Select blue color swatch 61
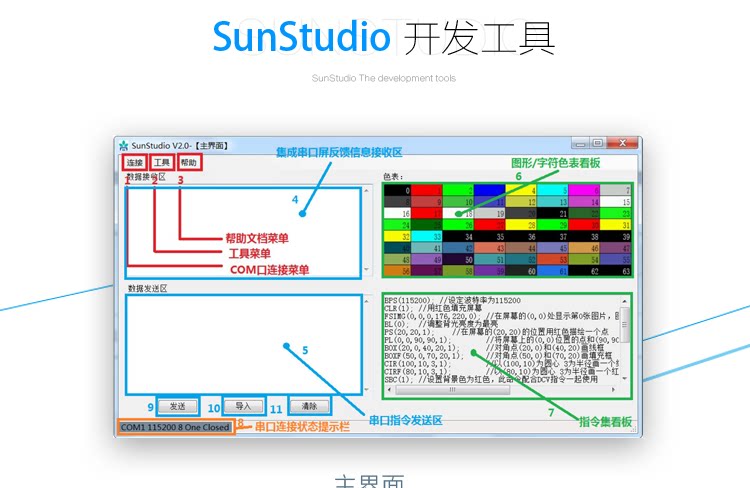 point(553,271)
